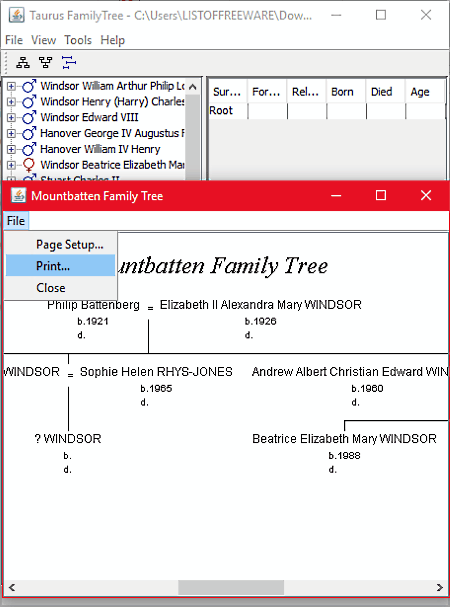Click Beatrice Elizabeth Mary WINDSOR in chart
The width and height of the screenshot is (450, 607).
[344, 439]
